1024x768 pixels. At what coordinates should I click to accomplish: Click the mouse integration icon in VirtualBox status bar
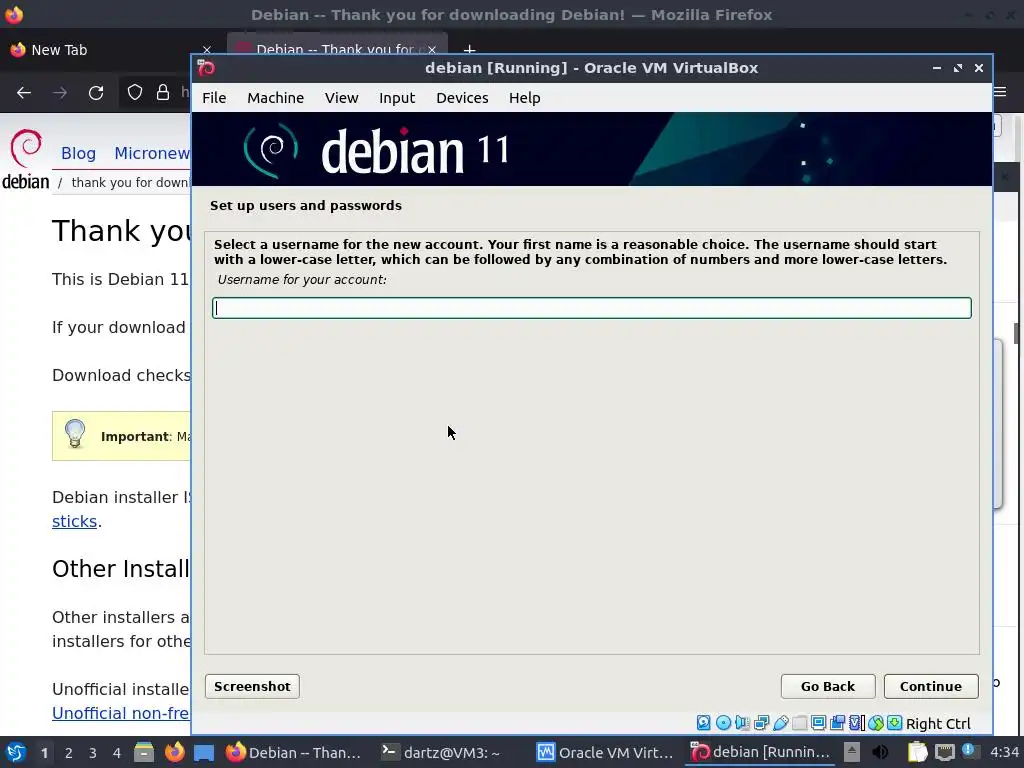click(x=876, y=723)
